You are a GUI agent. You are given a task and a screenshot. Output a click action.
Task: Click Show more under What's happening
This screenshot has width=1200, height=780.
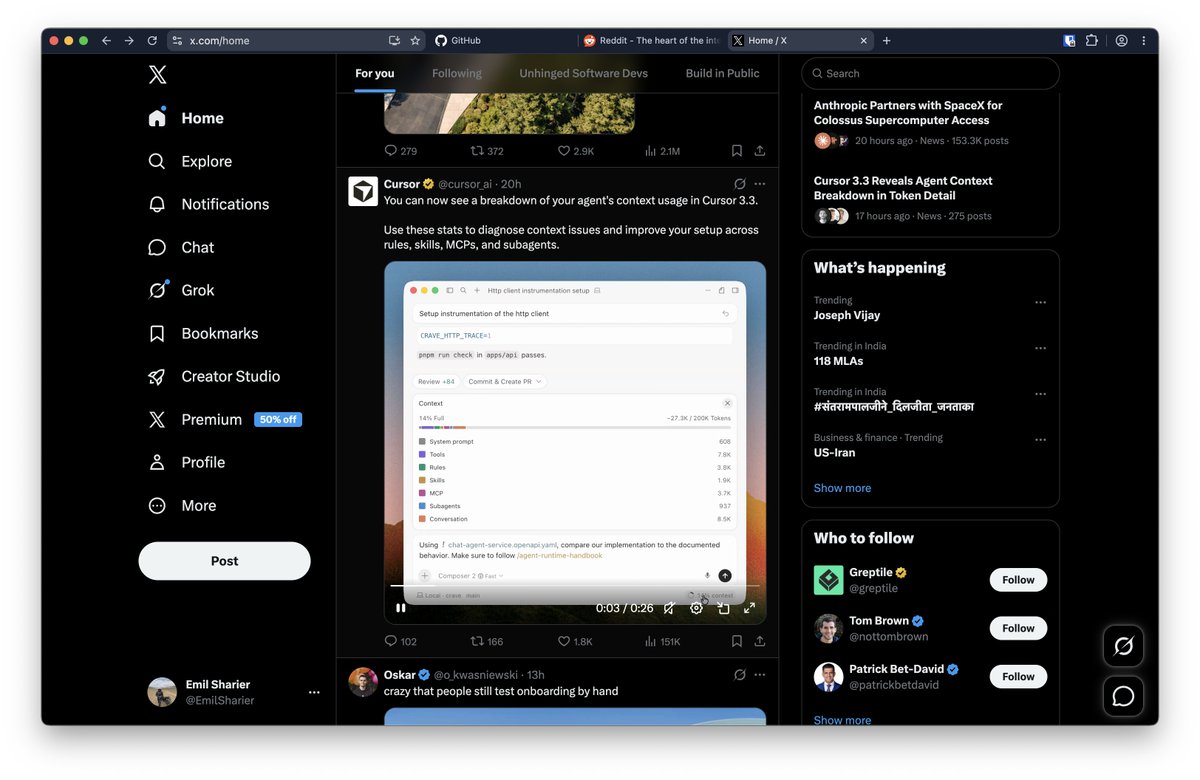click(x=842, y=488)
